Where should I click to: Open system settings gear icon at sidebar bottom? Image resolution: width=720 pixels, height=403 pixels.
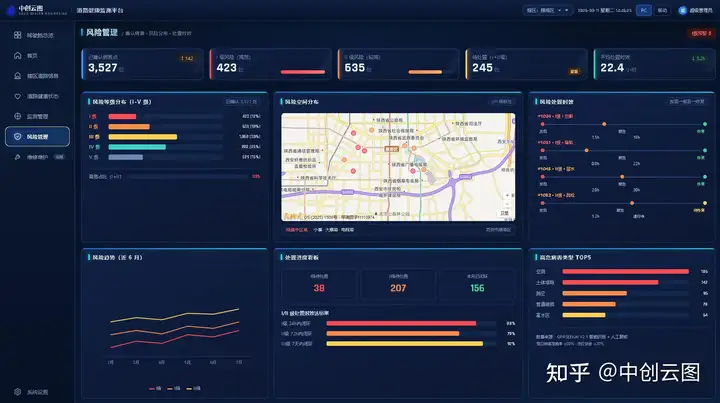(x=17, y=392)
